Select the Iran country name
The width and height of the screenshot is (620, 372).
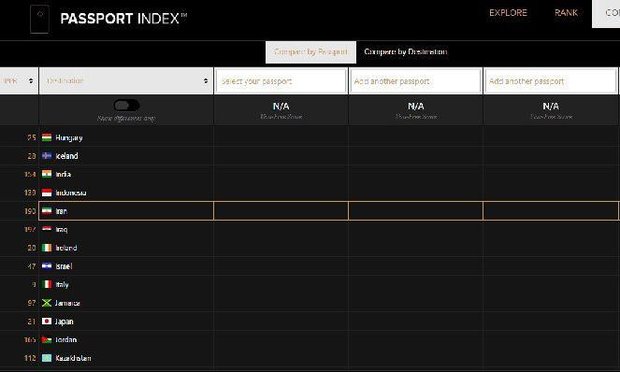pos(61,211)
